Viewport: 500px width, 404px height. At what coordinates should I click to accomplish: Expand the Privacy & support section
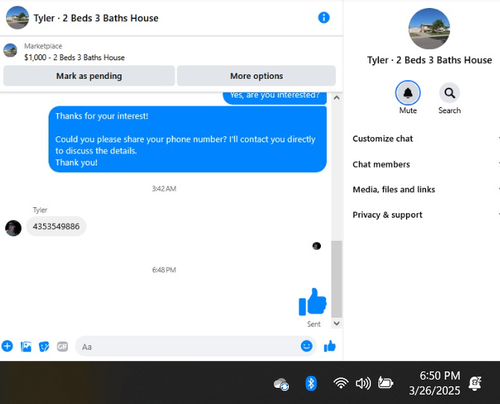tap(426, 215)
